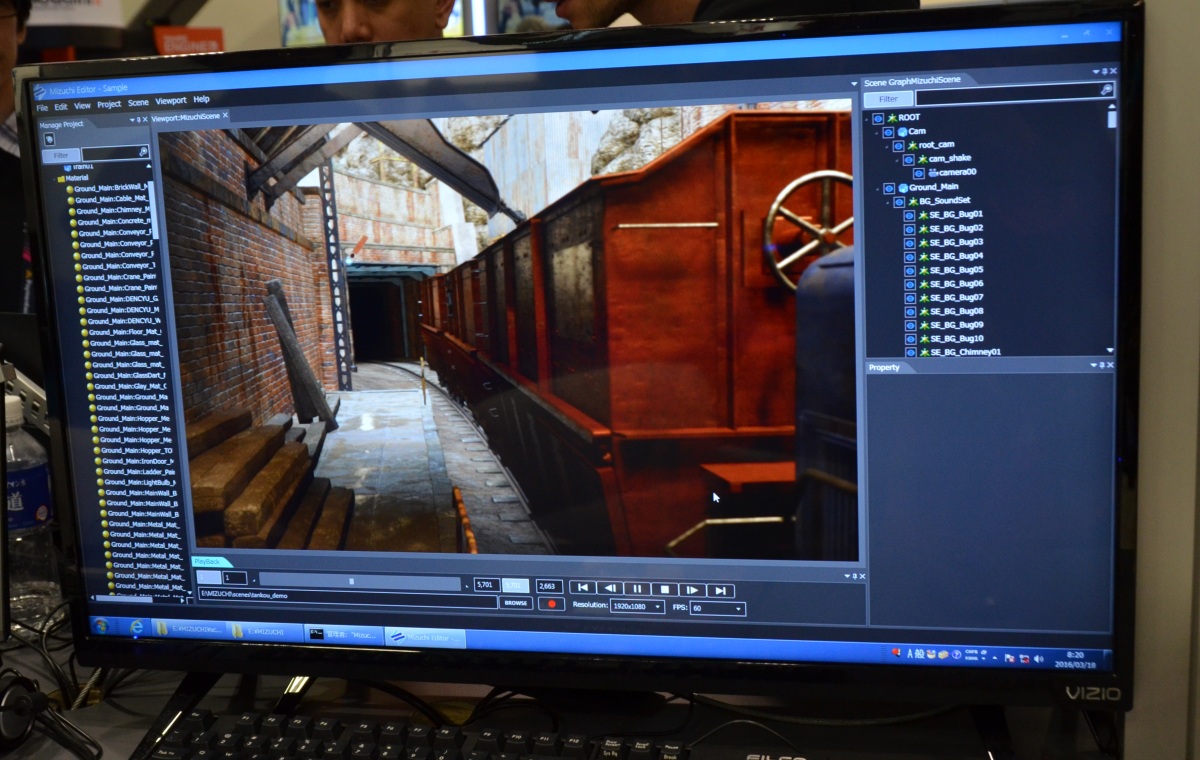
Task: Open the Windows Start menu
Action: (101, 625)
